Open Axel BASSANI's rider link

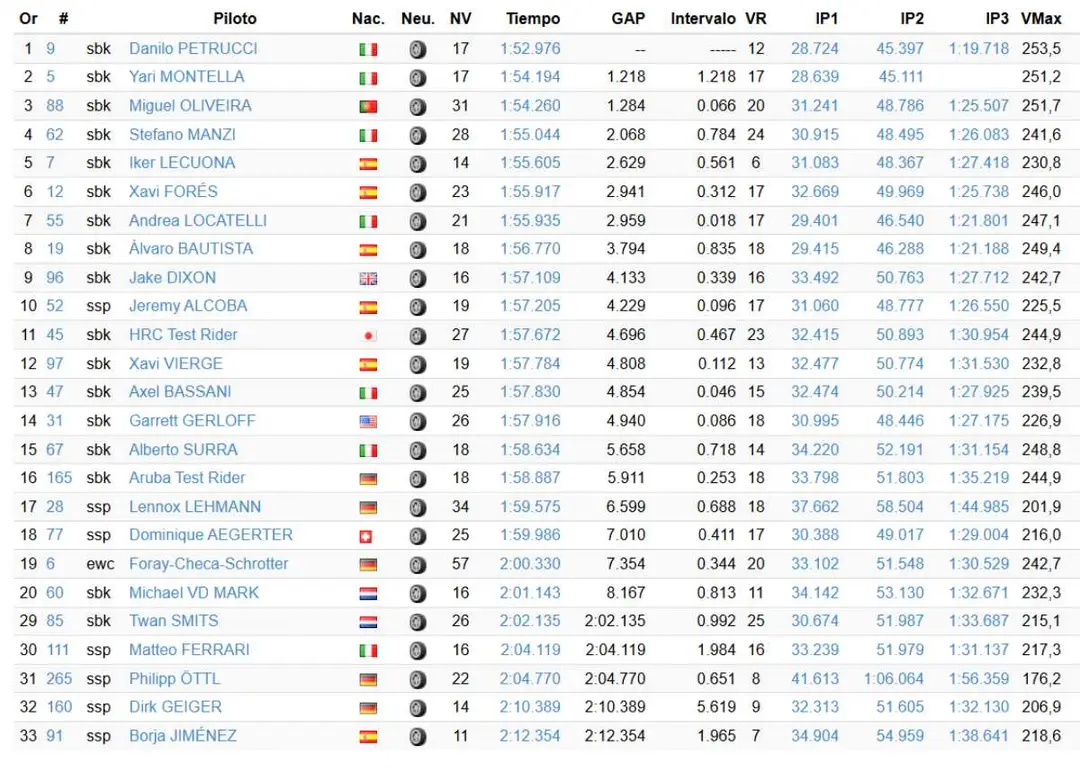tap(180, 391)
